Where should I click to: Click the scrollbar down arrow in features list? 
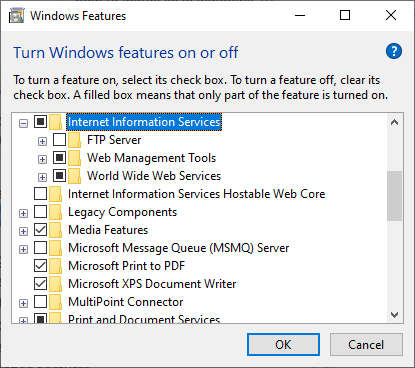[x=395, y=315]
